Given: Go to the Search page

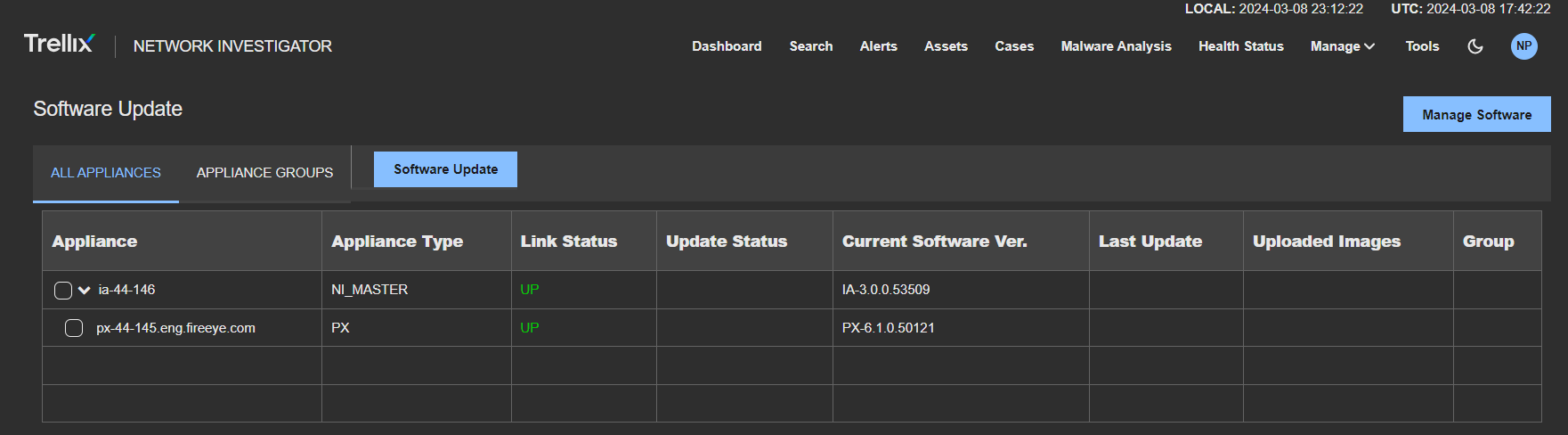Looking at the screenshot, I should (x=811, y=46).
